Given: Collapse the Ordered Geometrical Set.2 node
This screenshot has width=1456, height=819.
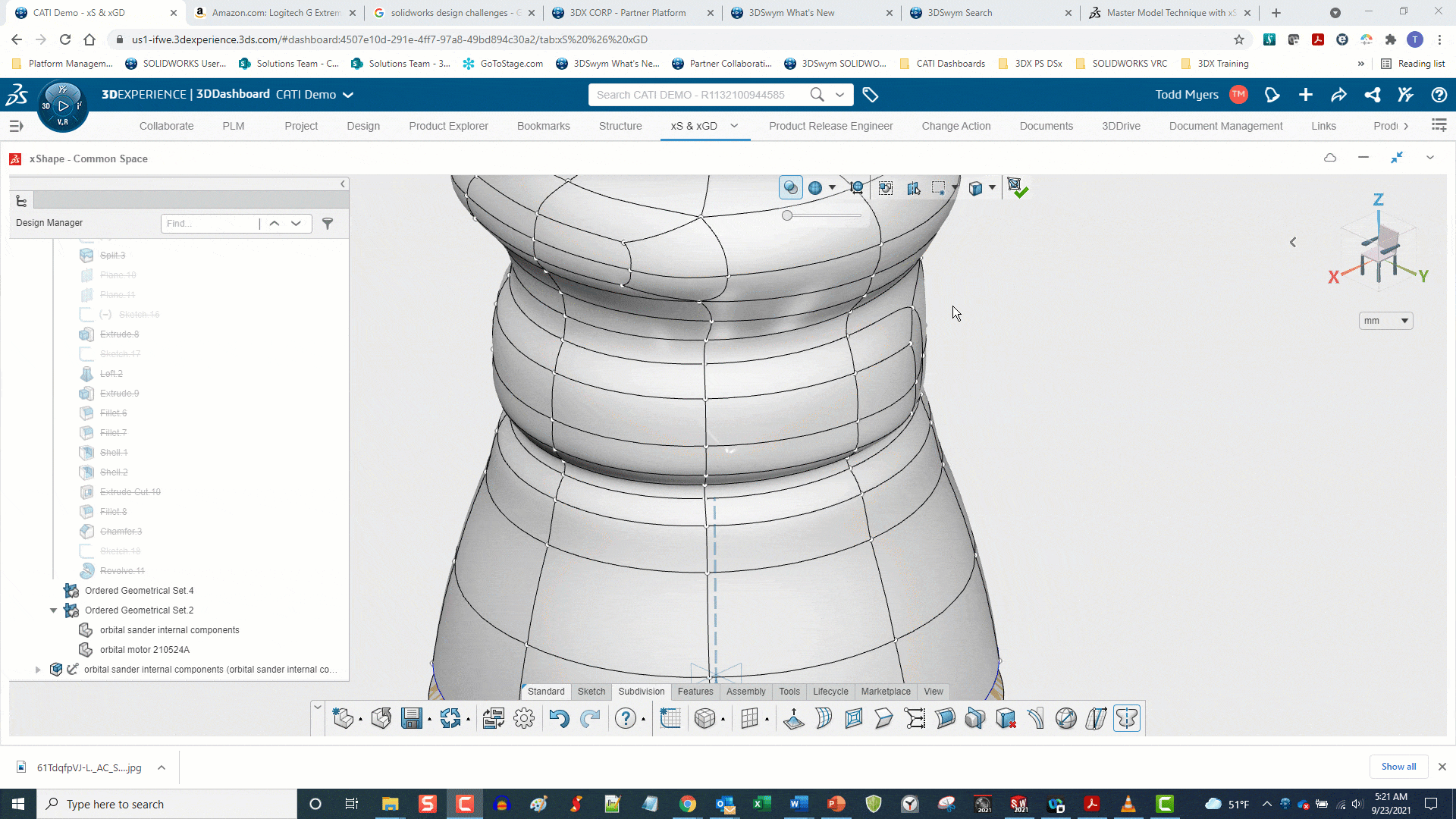Looking at the screenshot, I should click(53, 610).
